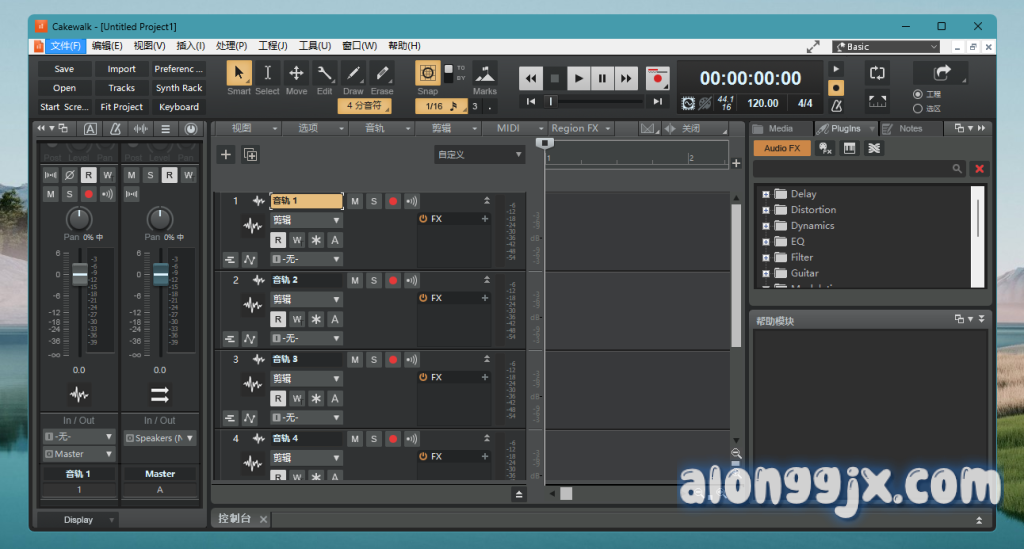Click the Synth Rack button
This screenshot has width=1024, height=549.
[179, 88]
